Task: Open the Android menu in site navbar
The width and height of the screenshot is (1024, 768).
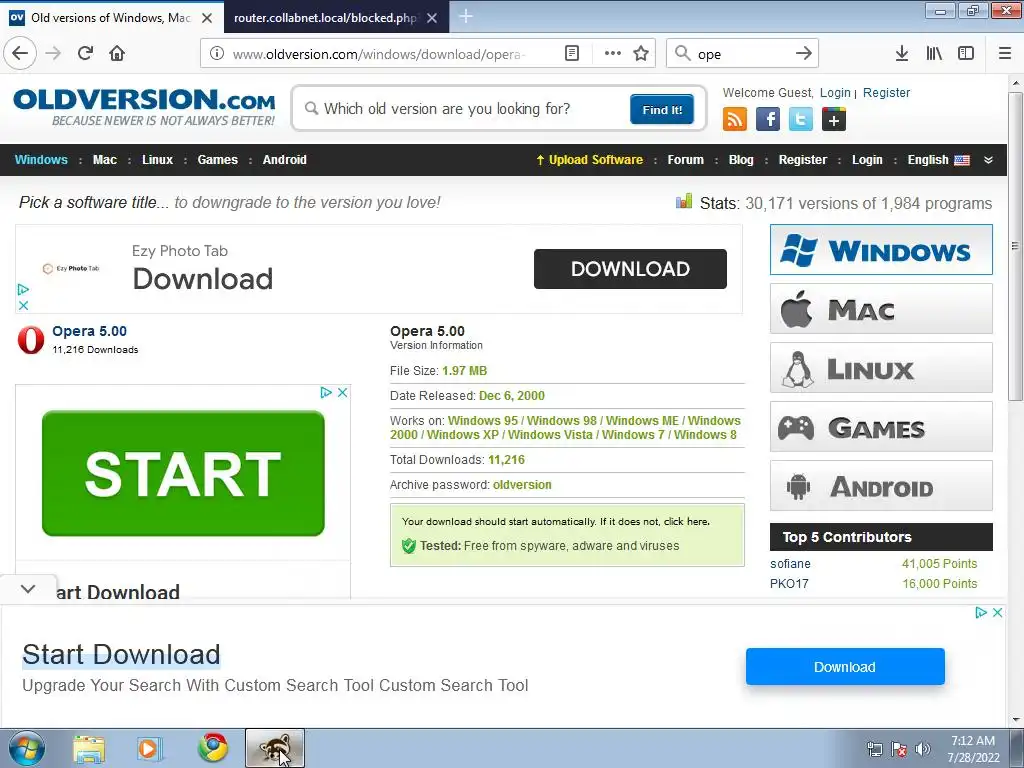Action: [284, 160]
